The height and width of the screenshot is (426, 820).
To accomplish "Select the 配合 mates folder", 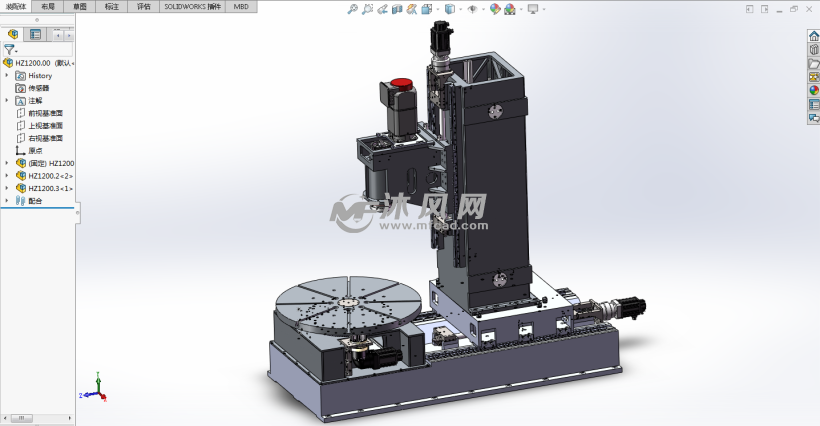I will click(29, 201).
